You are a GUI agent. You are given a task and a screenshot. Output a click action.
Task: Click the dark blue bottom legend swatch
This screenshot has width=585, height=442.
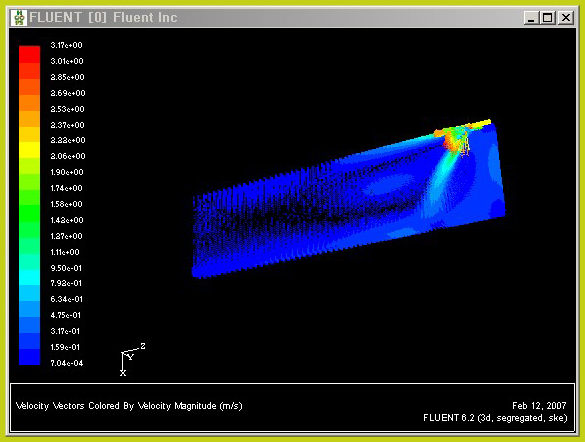(29, 357)
